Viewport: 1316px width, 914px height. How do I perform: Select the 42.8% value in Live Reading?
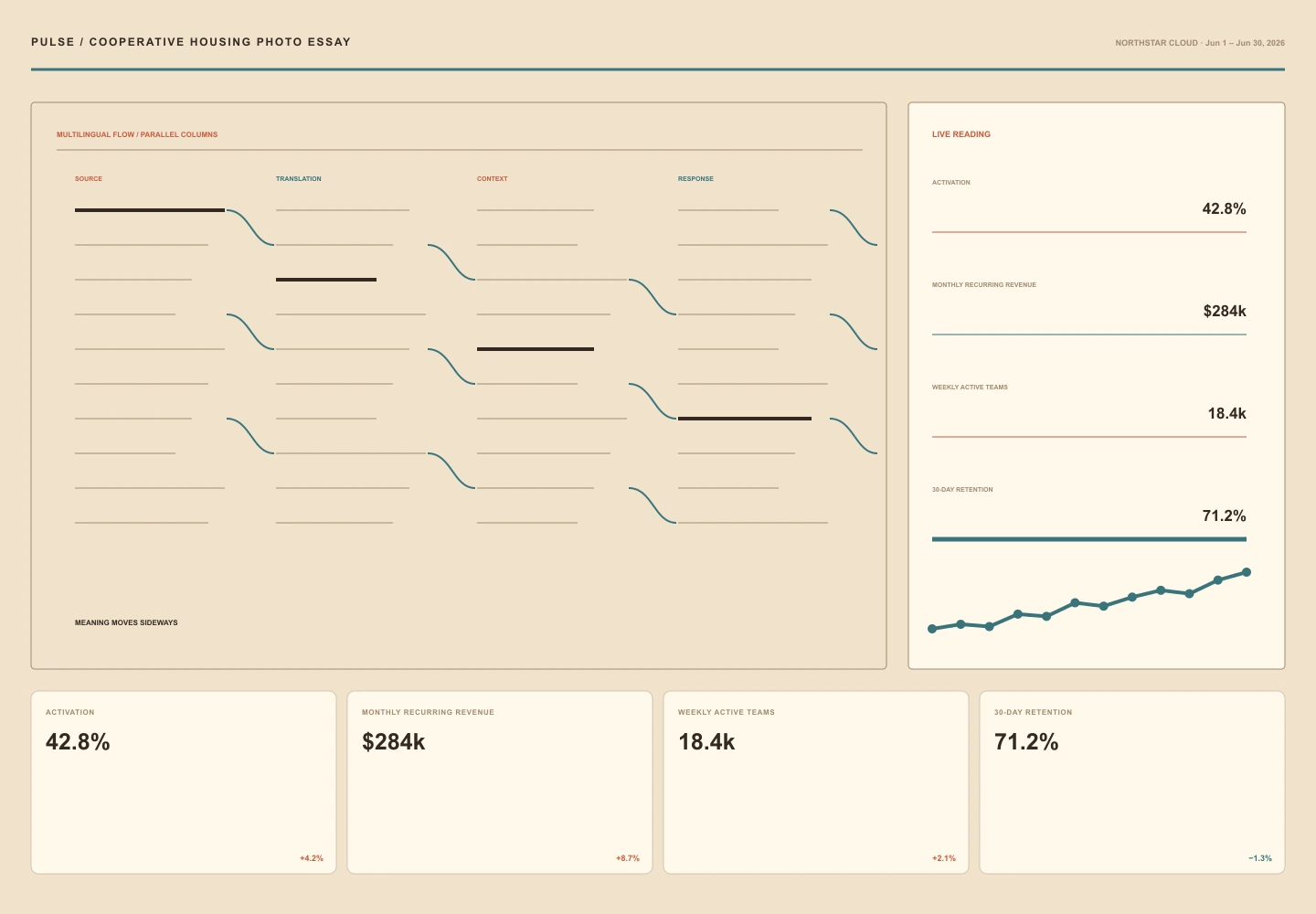point(1225,208)
